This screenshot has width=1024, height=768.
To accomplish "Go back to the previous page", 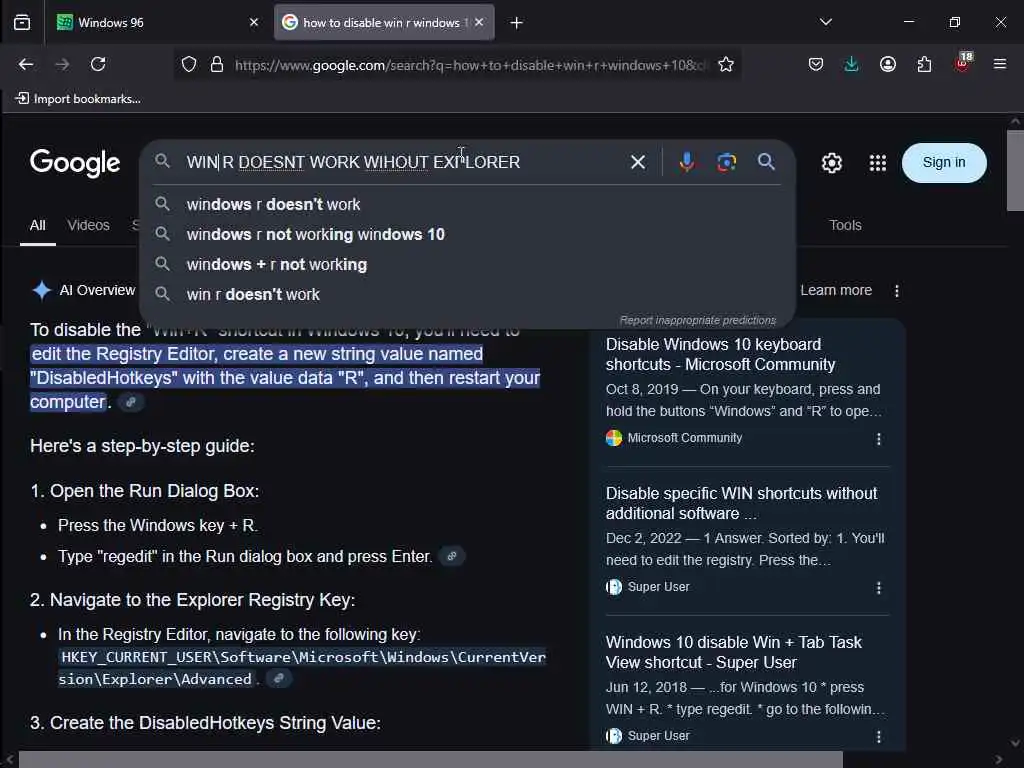I will [x=26, y=64].
